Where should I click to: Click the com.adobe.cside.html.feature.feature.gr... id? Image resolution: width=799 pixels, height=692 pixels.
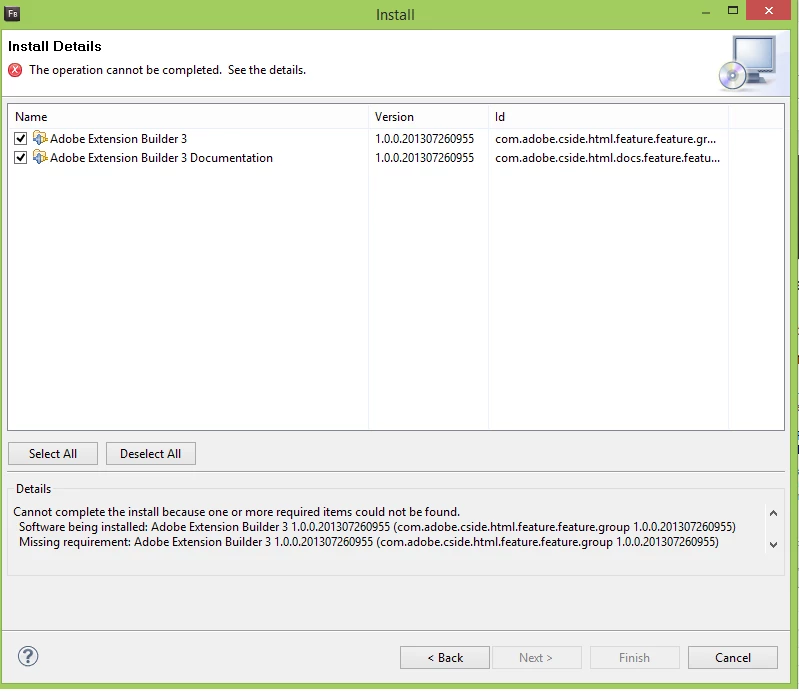tap(605, 139)
